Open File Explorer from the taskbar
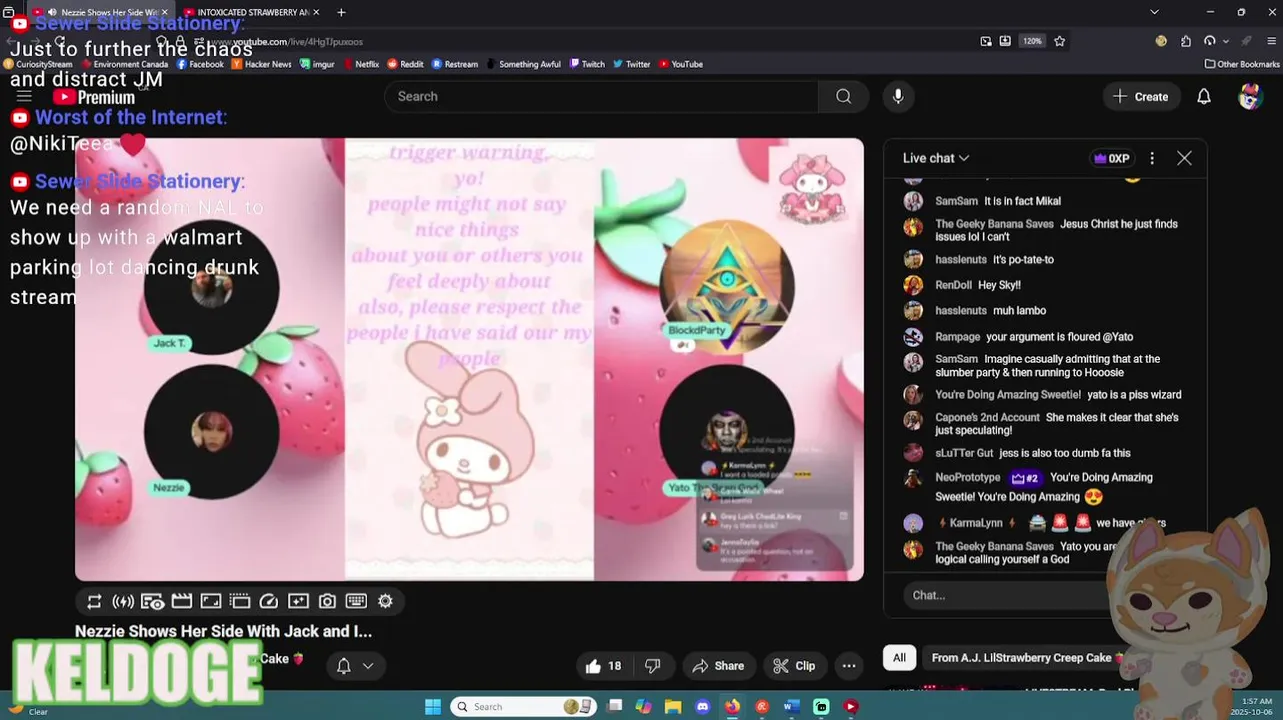 click(x=673, y=706)
